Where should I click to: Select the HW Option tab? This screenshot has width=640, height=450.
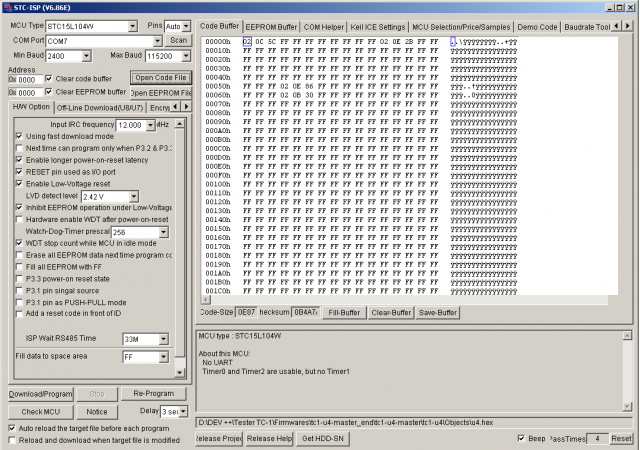click(31, 107)
